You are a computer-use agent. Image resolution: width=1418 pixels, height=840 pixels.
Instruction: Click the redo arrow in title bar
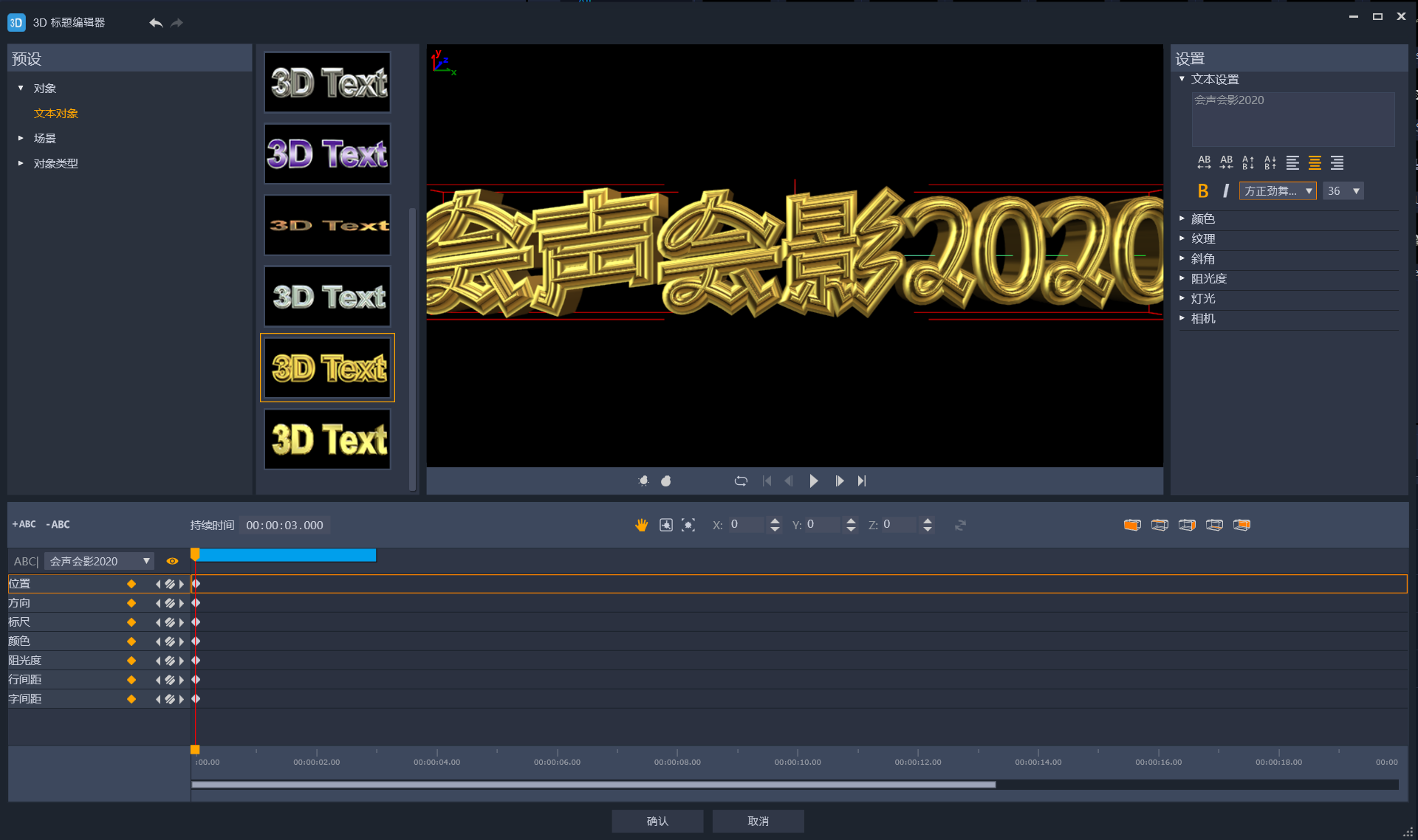(177, 23)
